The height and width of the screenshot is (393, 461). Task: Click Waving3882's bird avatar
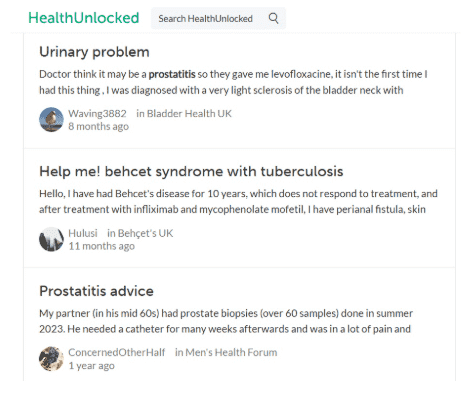click(51, 119)
